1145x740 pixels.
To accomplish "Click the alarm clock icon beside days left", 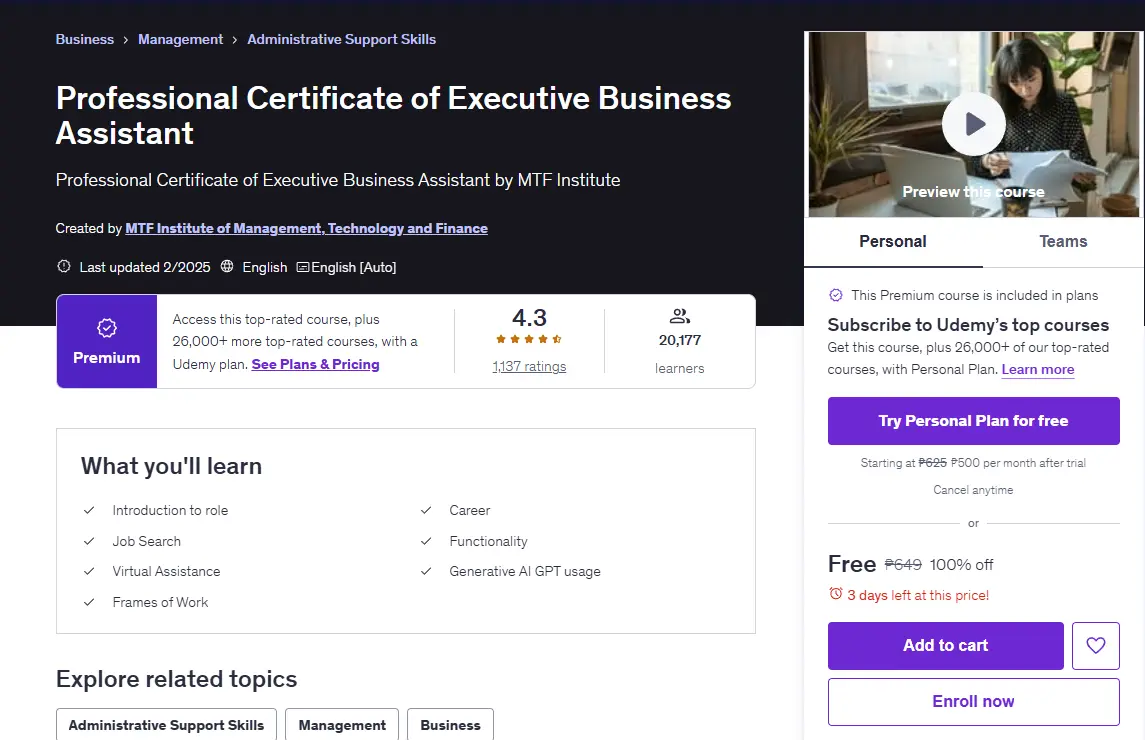I will tap(835, 594).
